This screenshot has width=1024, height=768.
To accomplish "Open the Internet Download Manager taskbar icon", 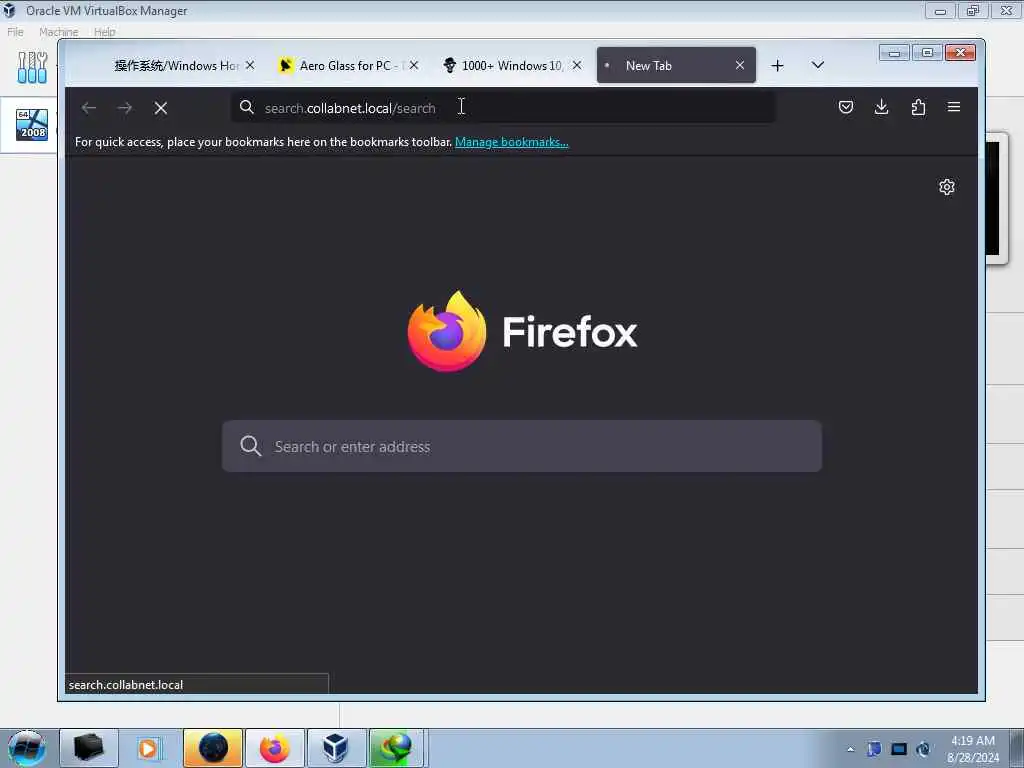I will point(396,748).
